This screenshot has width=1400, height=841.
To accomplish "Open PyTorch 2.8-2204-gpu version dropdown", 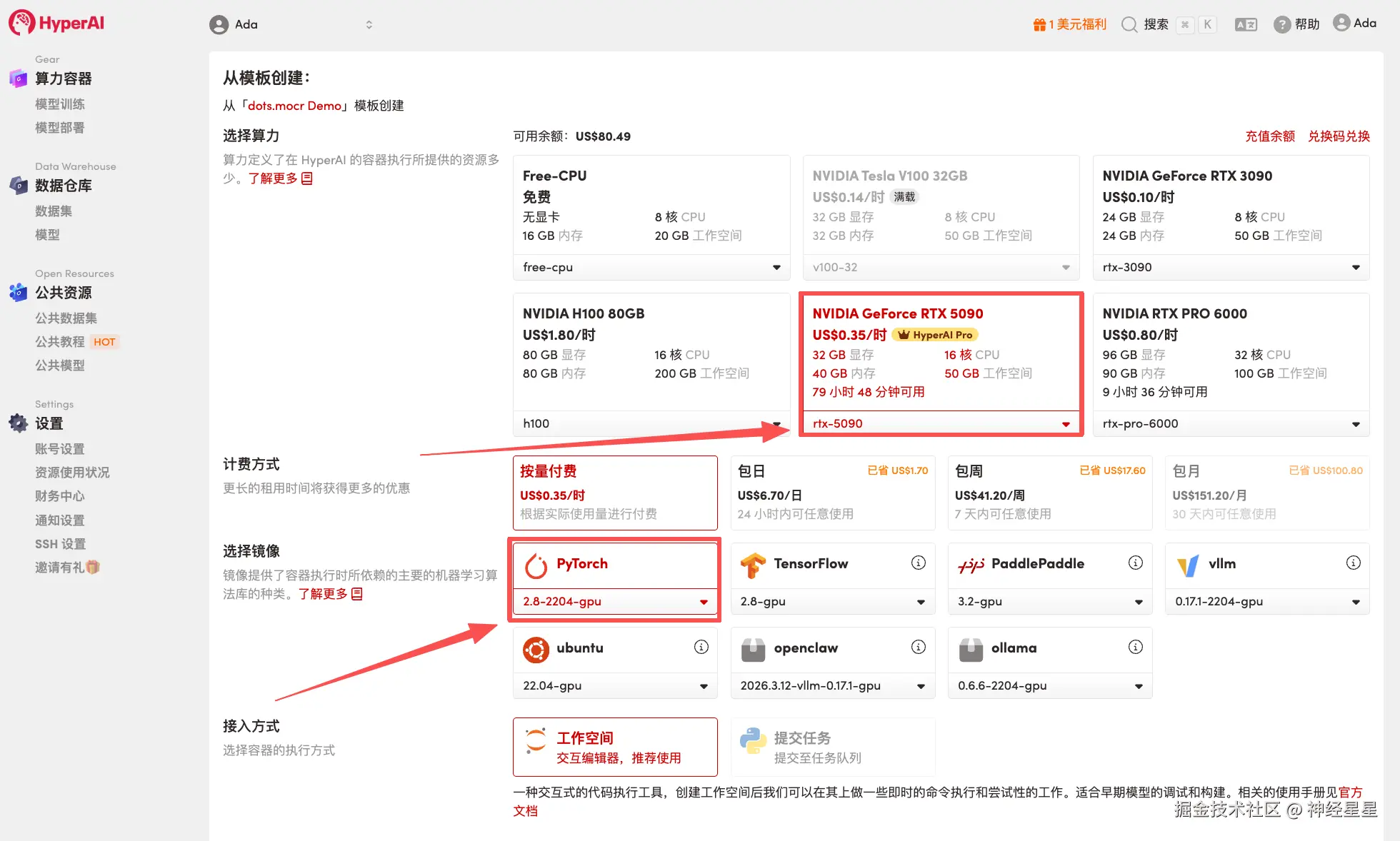I will 704,601.
